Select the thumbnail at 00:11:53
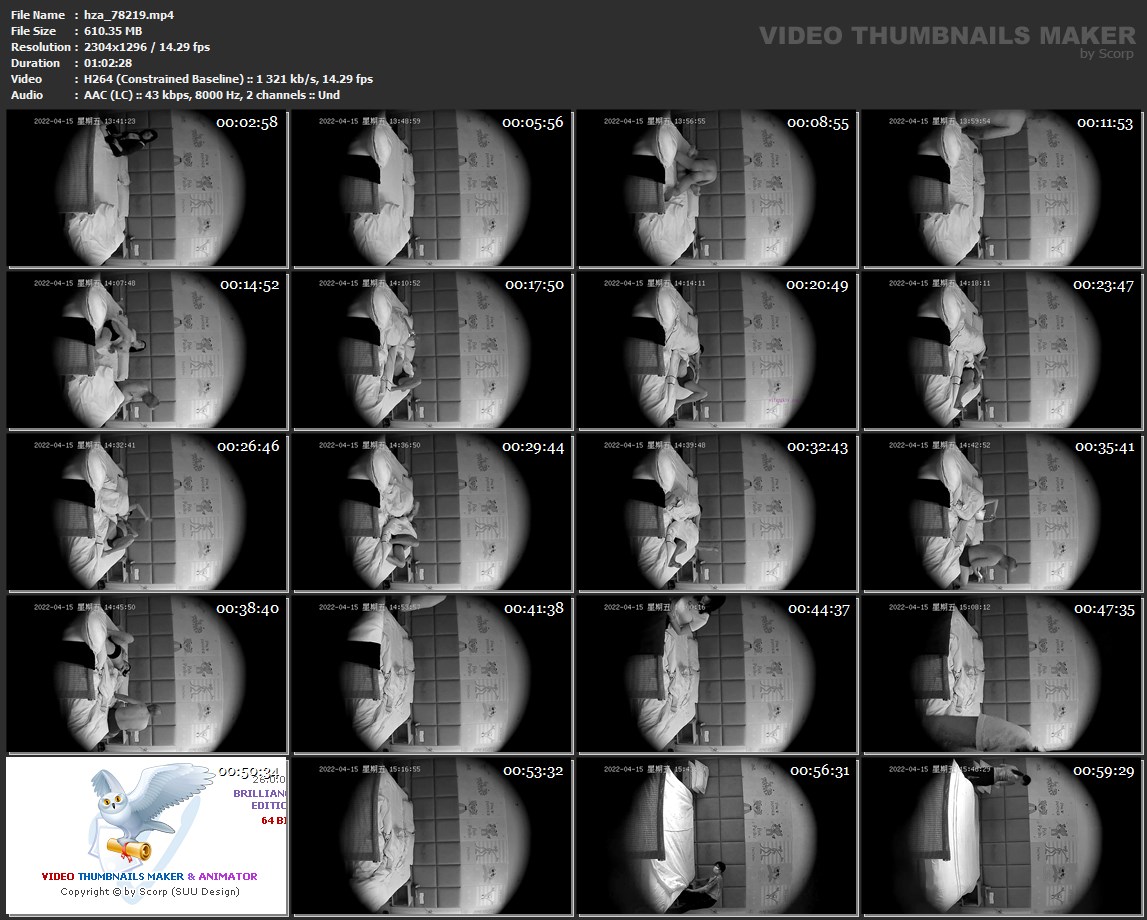The width and height of the screenshot is (1147, 920). (x=1002, y=188)
